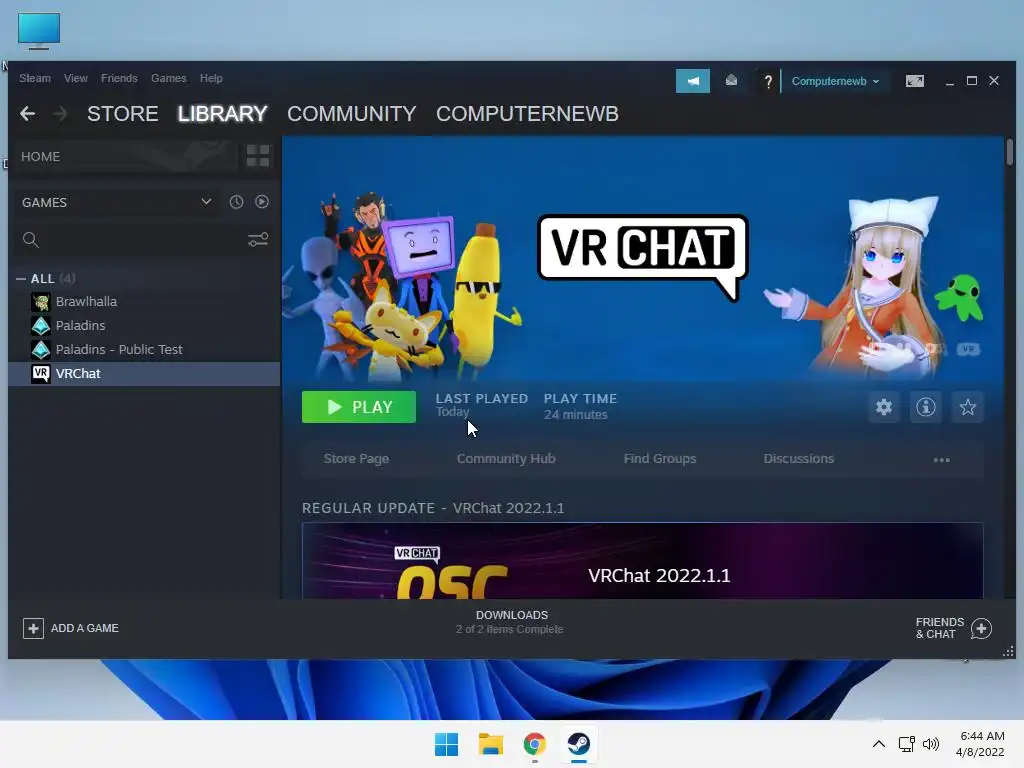Viewport: 1024px width, 768px height.
Task: Open File Explorer from taskbar
Action: 490,744
